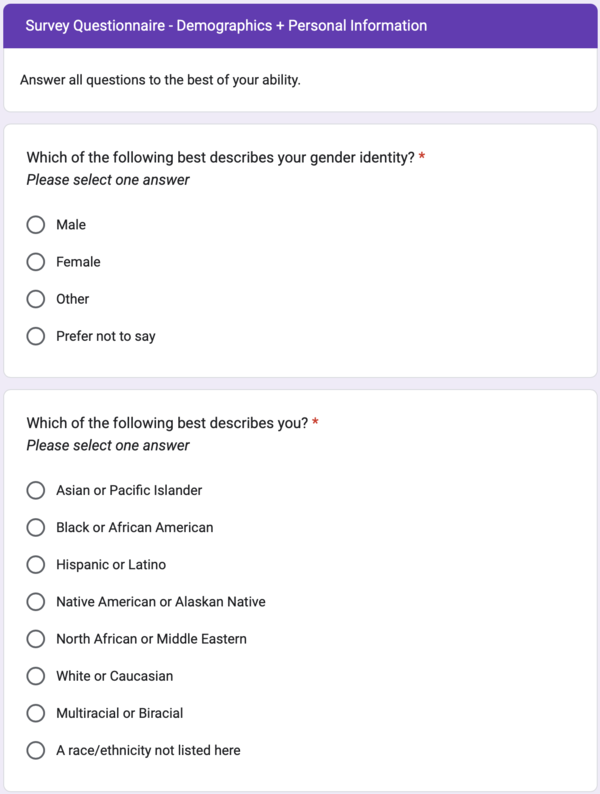Pick Native American or Alaskan Native
The width and height of the screenshot is (600, 794).
[36, 601]
